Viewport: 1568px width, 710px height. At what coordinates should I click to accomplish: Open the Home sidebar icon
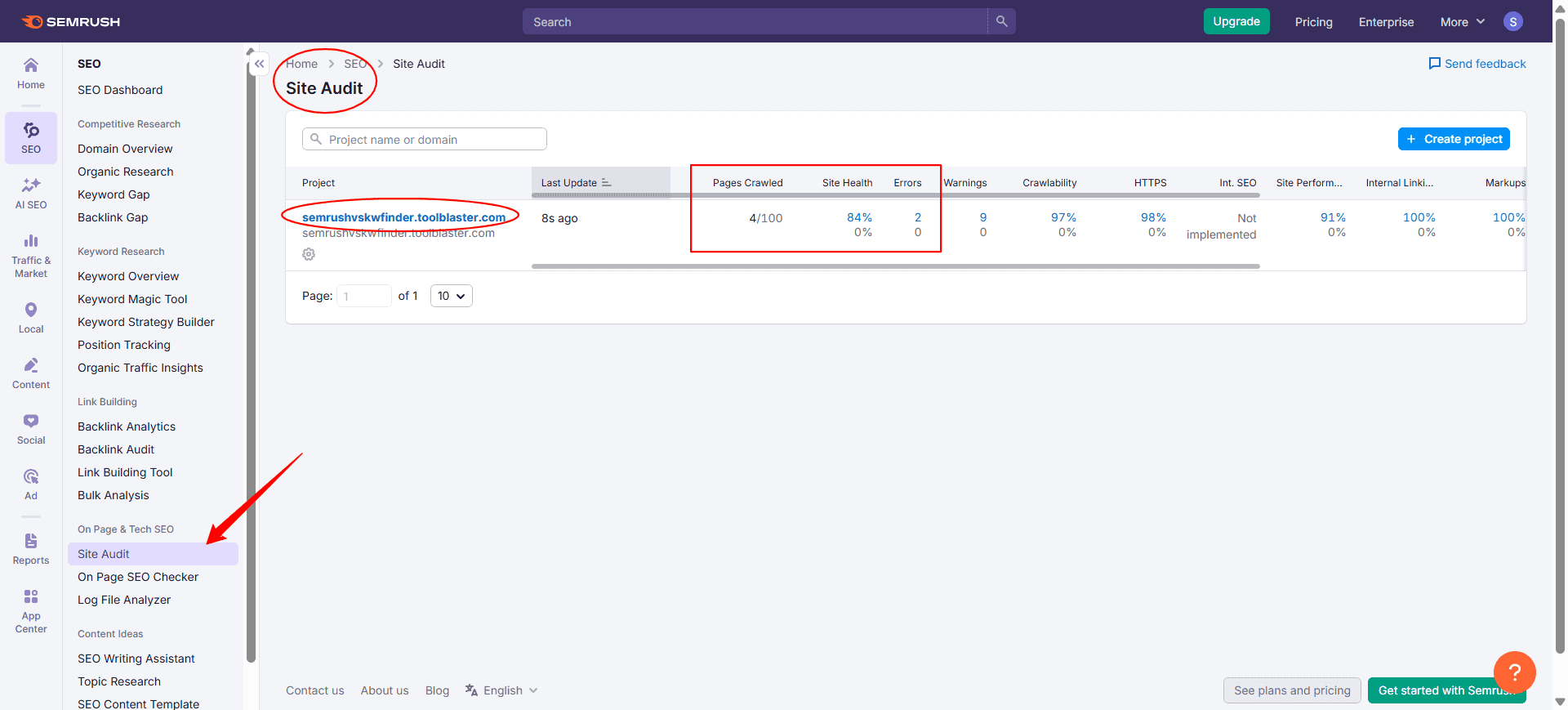pyautogui.click(x=31, y=74)
